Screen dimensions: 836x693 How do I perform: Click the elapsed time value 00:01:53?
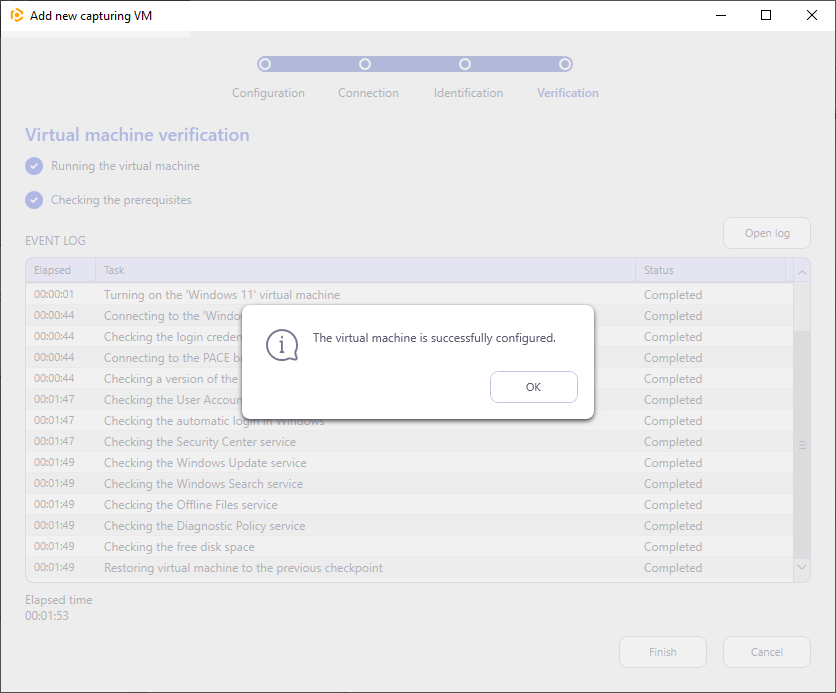[x=47, y=616]
